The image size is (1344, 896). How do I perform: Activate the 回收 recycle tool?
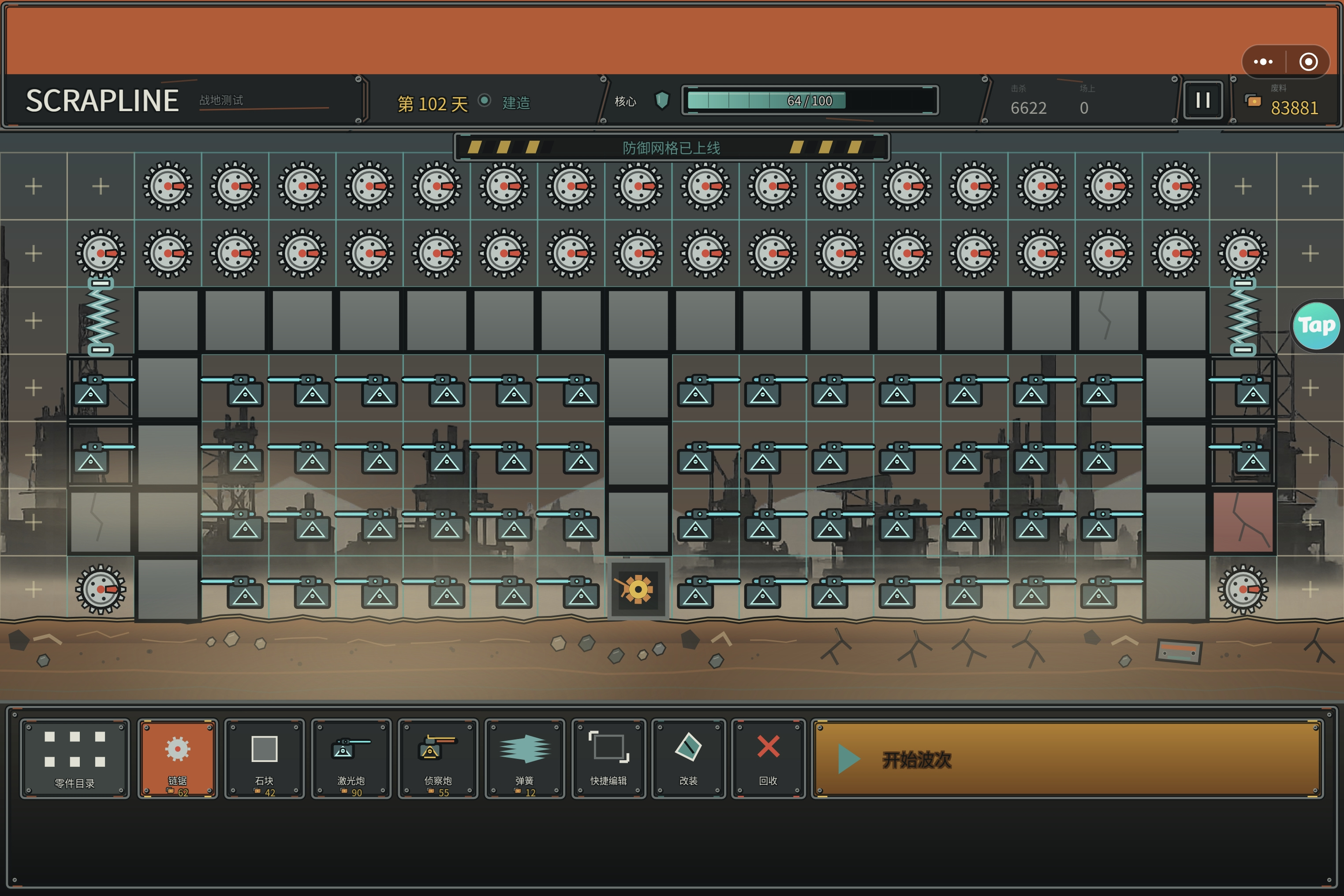coord(769,759)
